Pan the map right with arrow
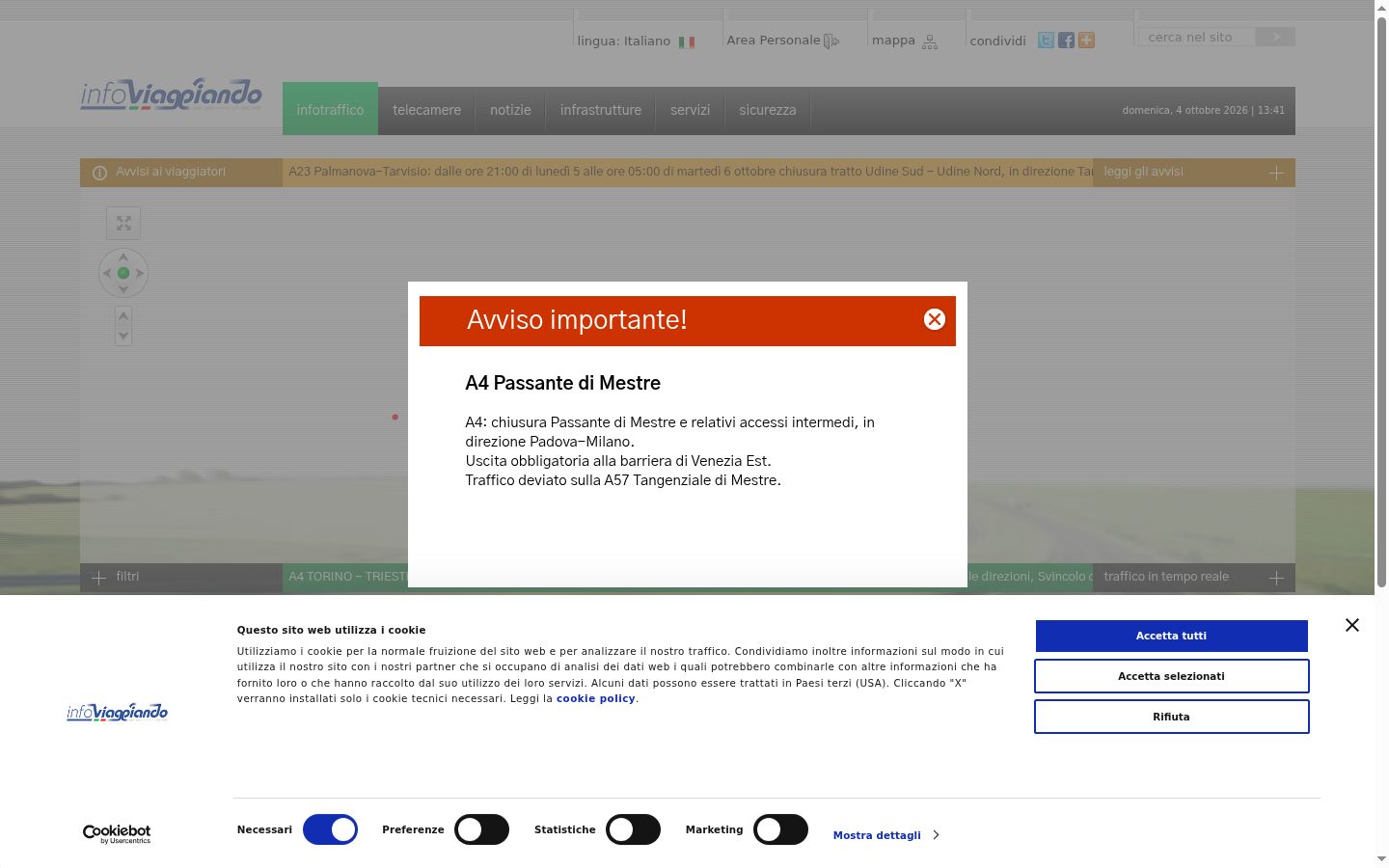Screen dimensions: 1389x868 coord(140,273)
